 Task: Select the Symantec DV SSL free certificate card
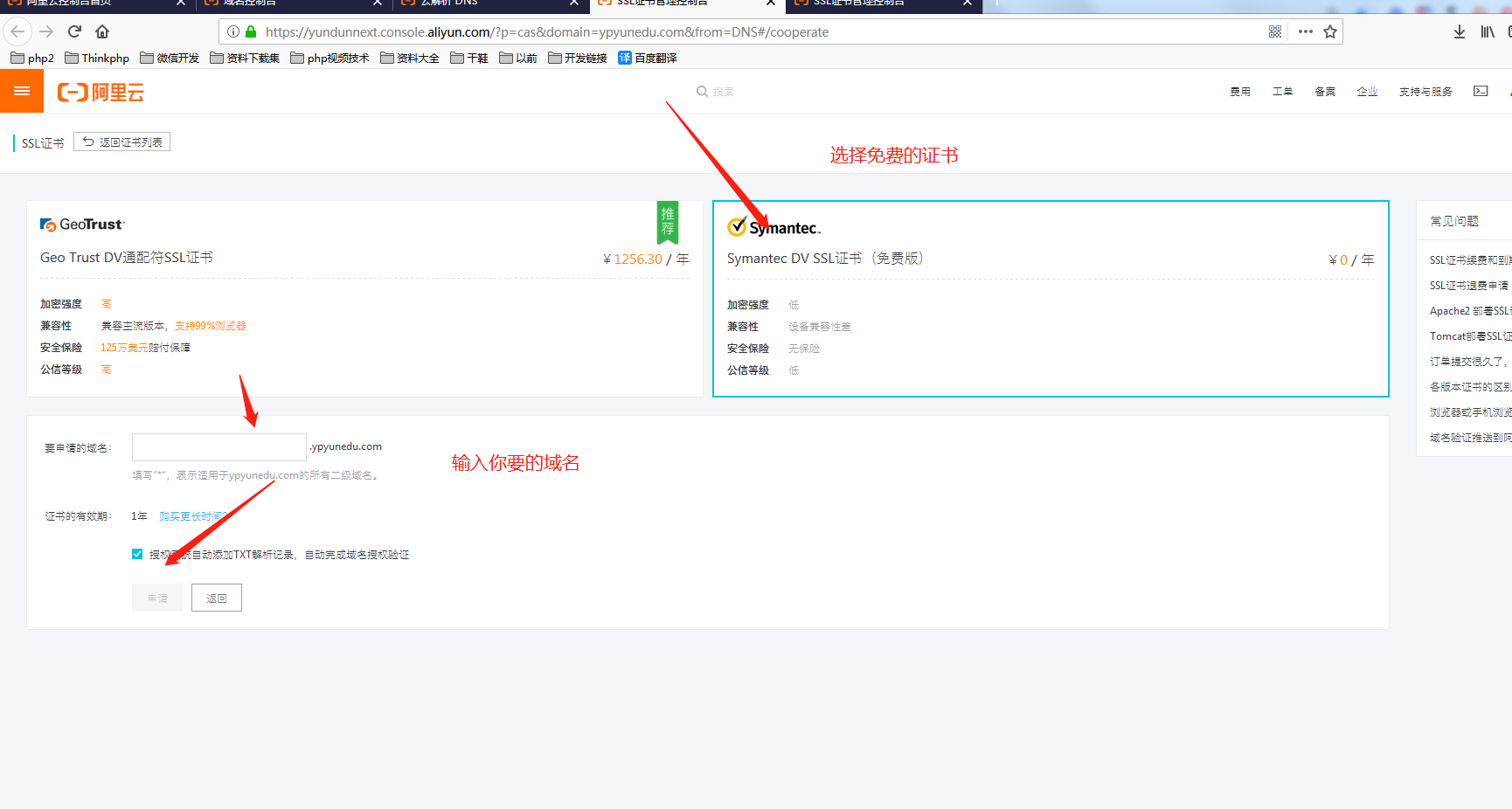point(1051,299)
